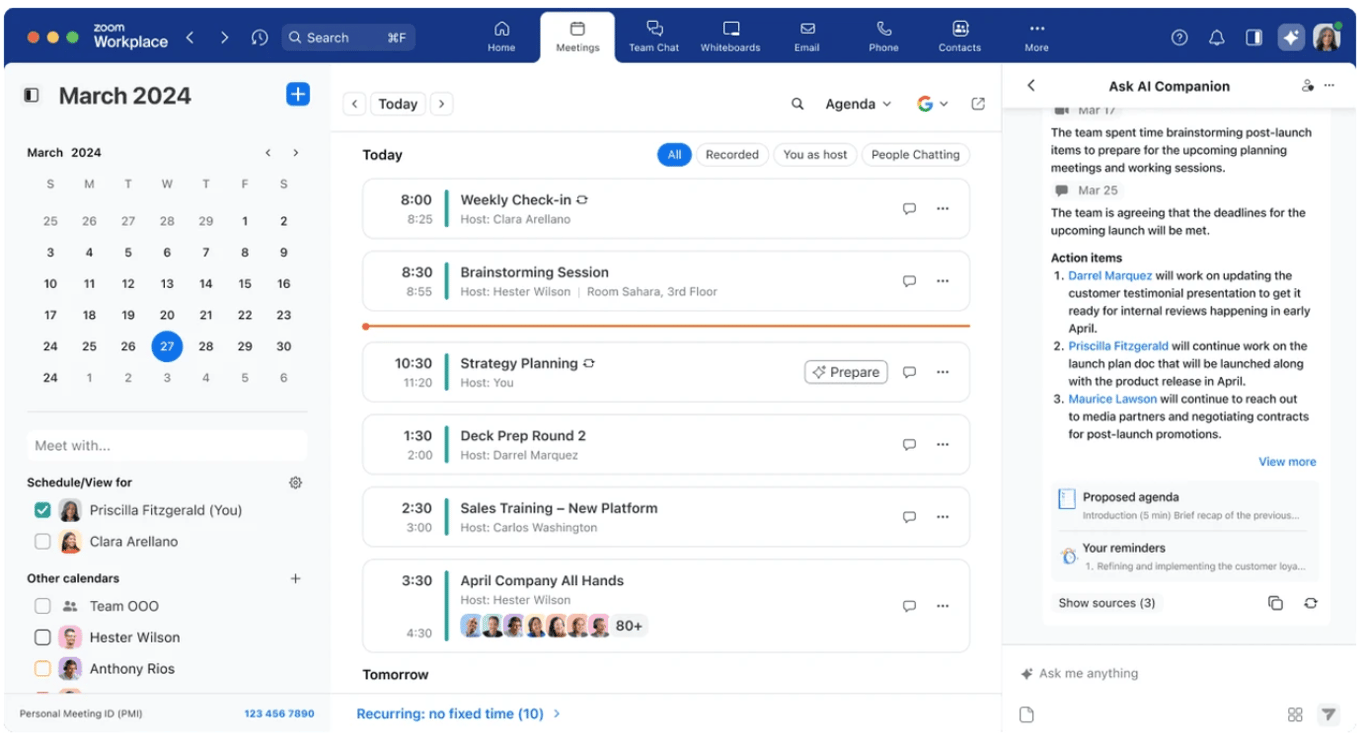Click the blue plus new meeting button
This screenshot has width=1366, height=748.
point(298,94)
